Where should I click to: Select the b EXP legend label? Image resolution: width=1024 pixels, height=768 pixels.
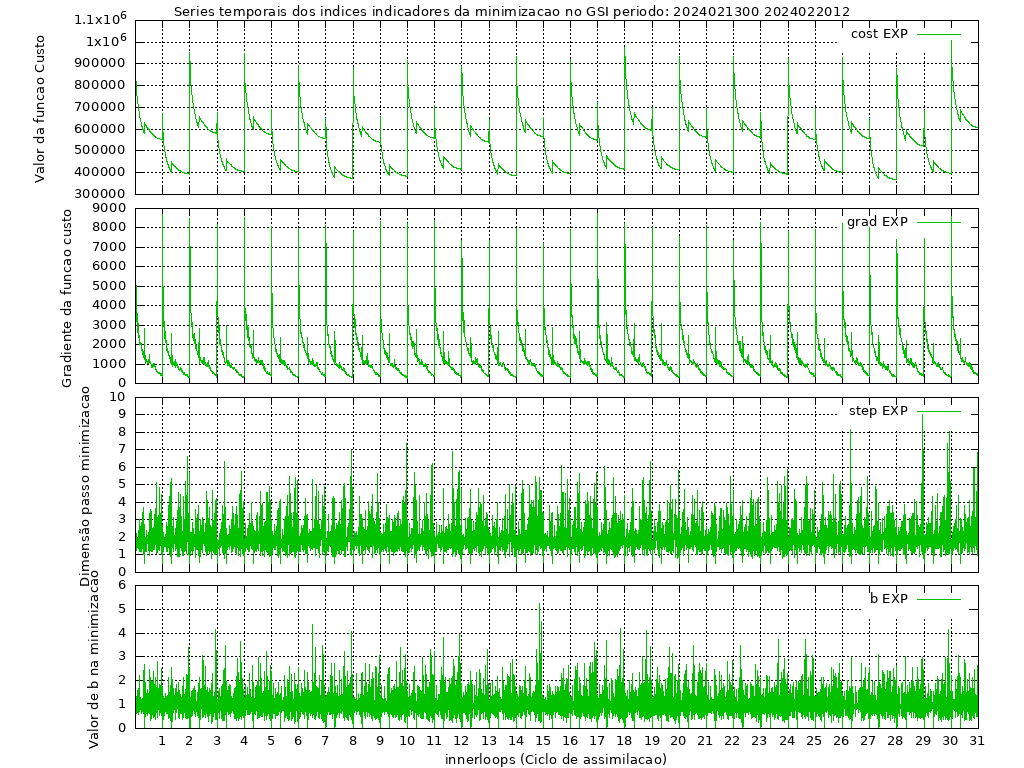(x=888, y=599)
